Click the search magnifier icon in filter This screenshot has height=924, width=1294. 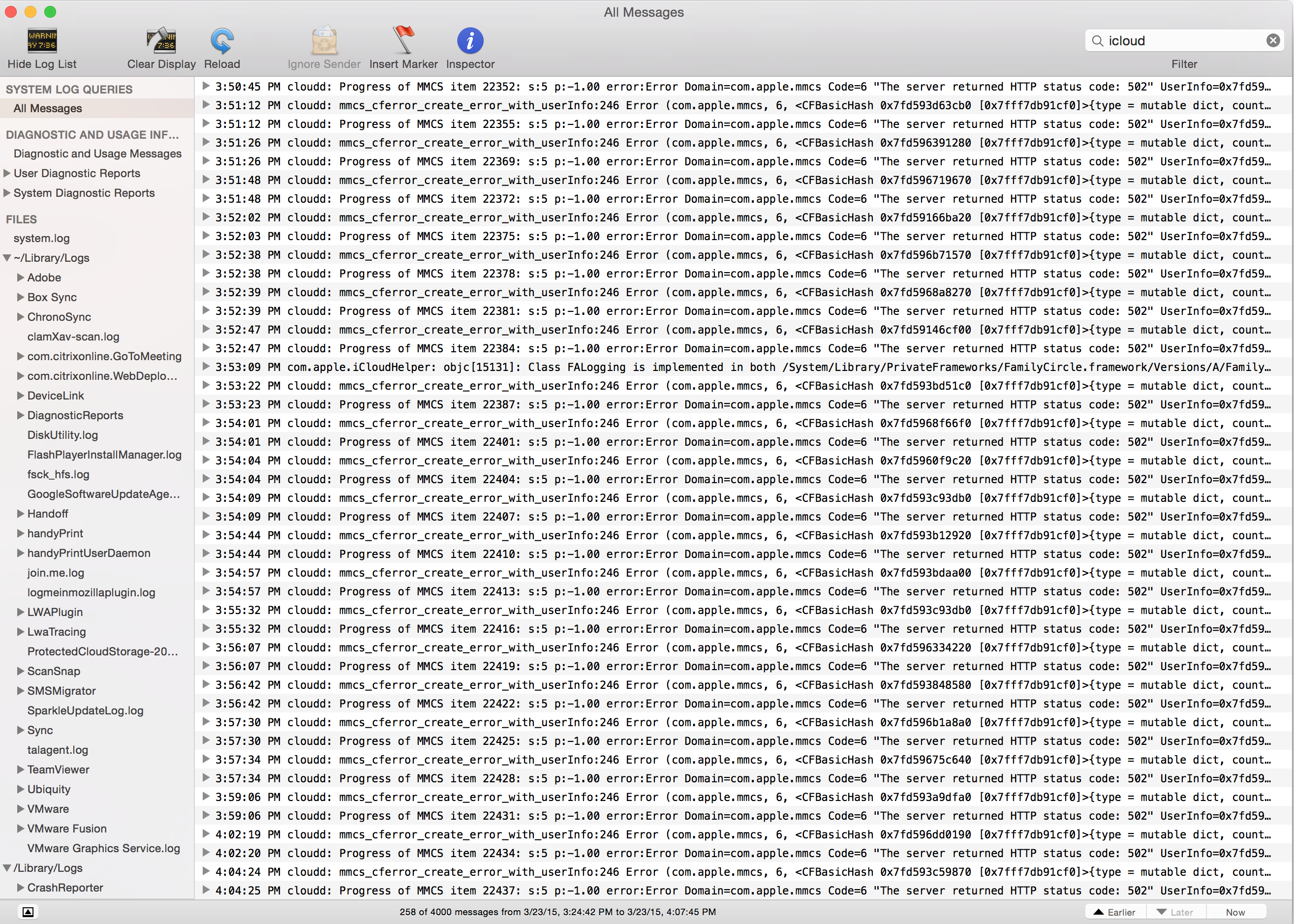coord(1097,40)
